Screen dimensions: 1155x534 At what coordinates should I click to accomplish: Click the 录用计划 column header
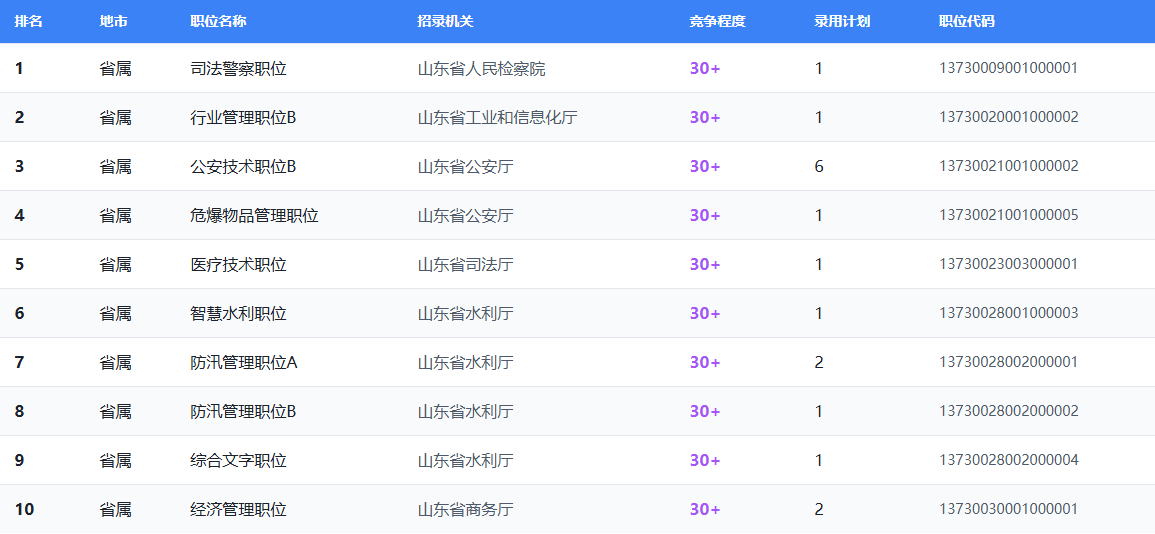click(842, 21)
